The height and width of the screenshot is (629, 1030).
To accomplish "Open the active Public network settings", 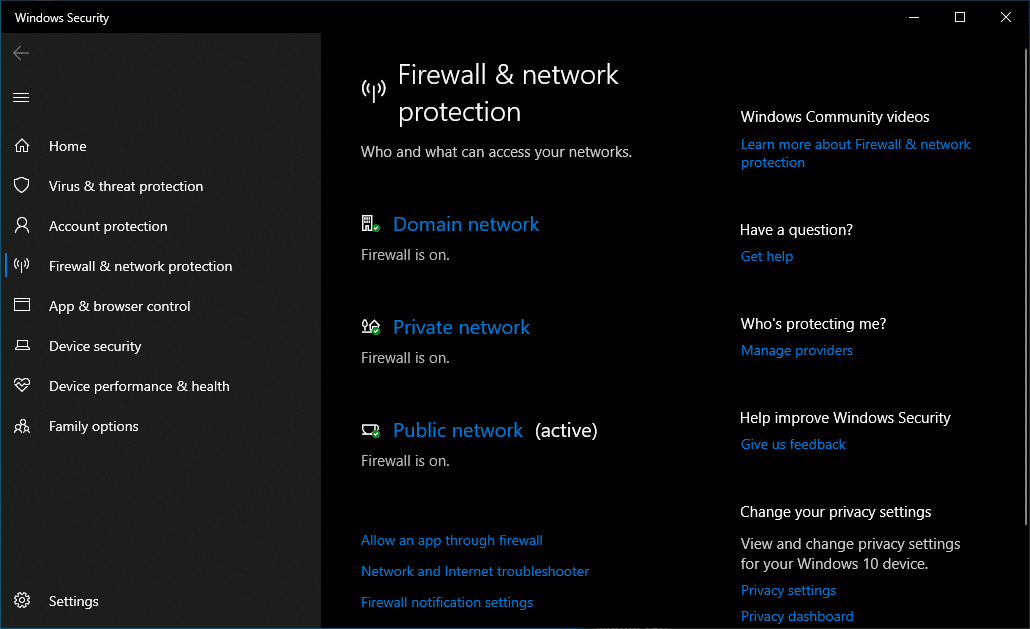I will click(x=458, y=431).
